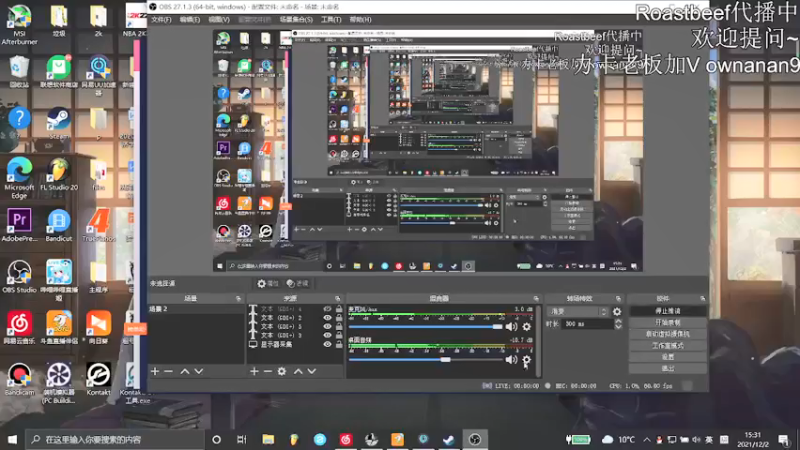Image resolution: width=800 pixels, height=450 pixels.
Task: Open the OBS Studio desktop shortcut
Action: (x=19, y=276)
